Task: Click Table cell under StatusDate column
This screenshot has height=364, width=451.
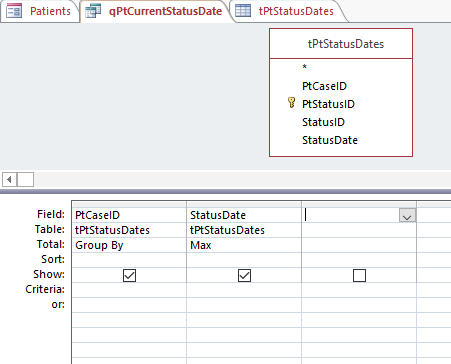Action: (244, 230)
